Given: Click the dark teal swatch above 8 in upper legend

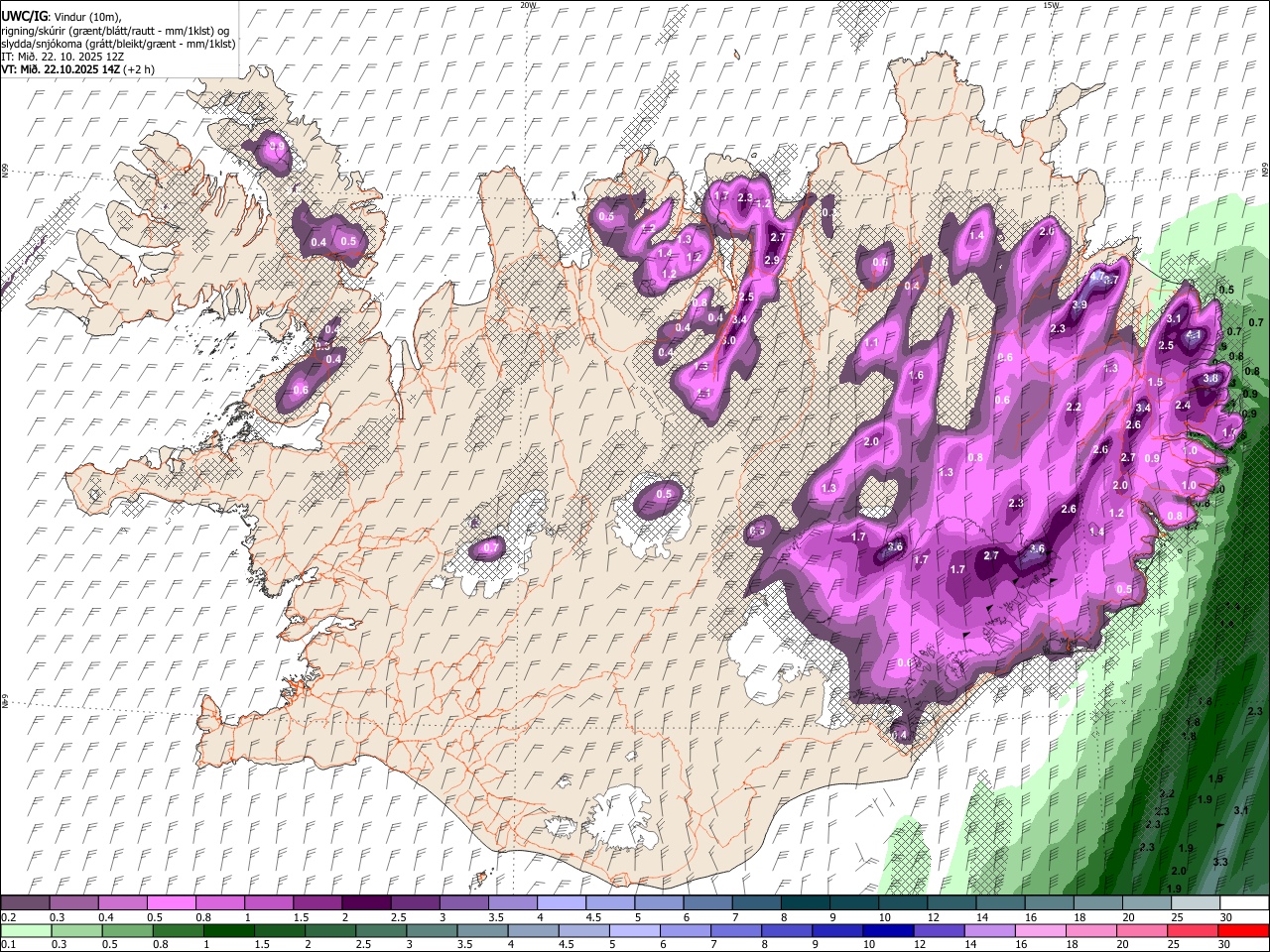Looking at the screenshot, I should point(805,902).
